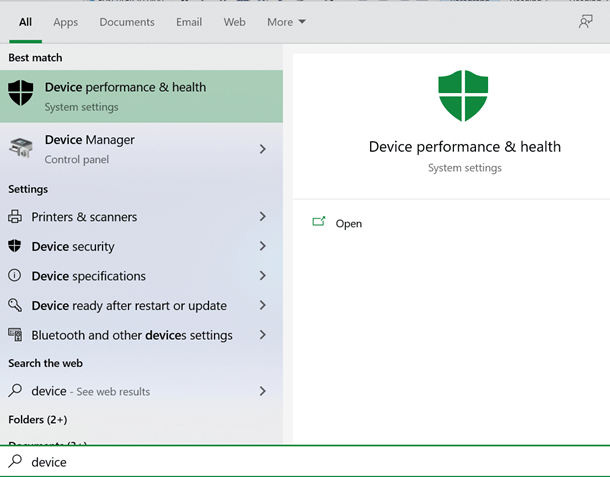This screenshot has height=477, width=610.
Task: Open the Device security setting
Action: 141,246
